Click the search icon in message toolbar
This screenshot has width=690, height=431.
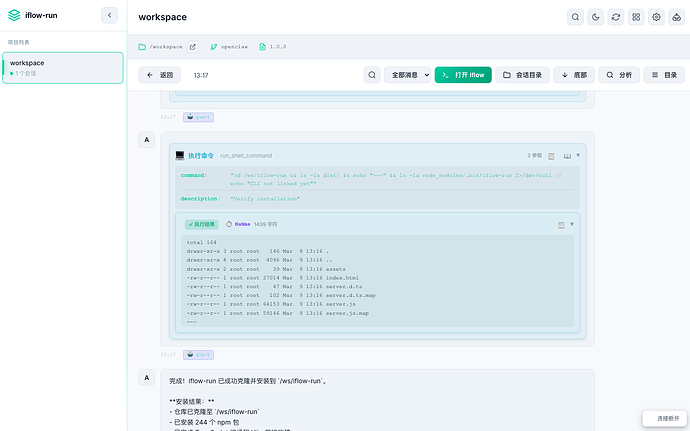pos(372,75)
